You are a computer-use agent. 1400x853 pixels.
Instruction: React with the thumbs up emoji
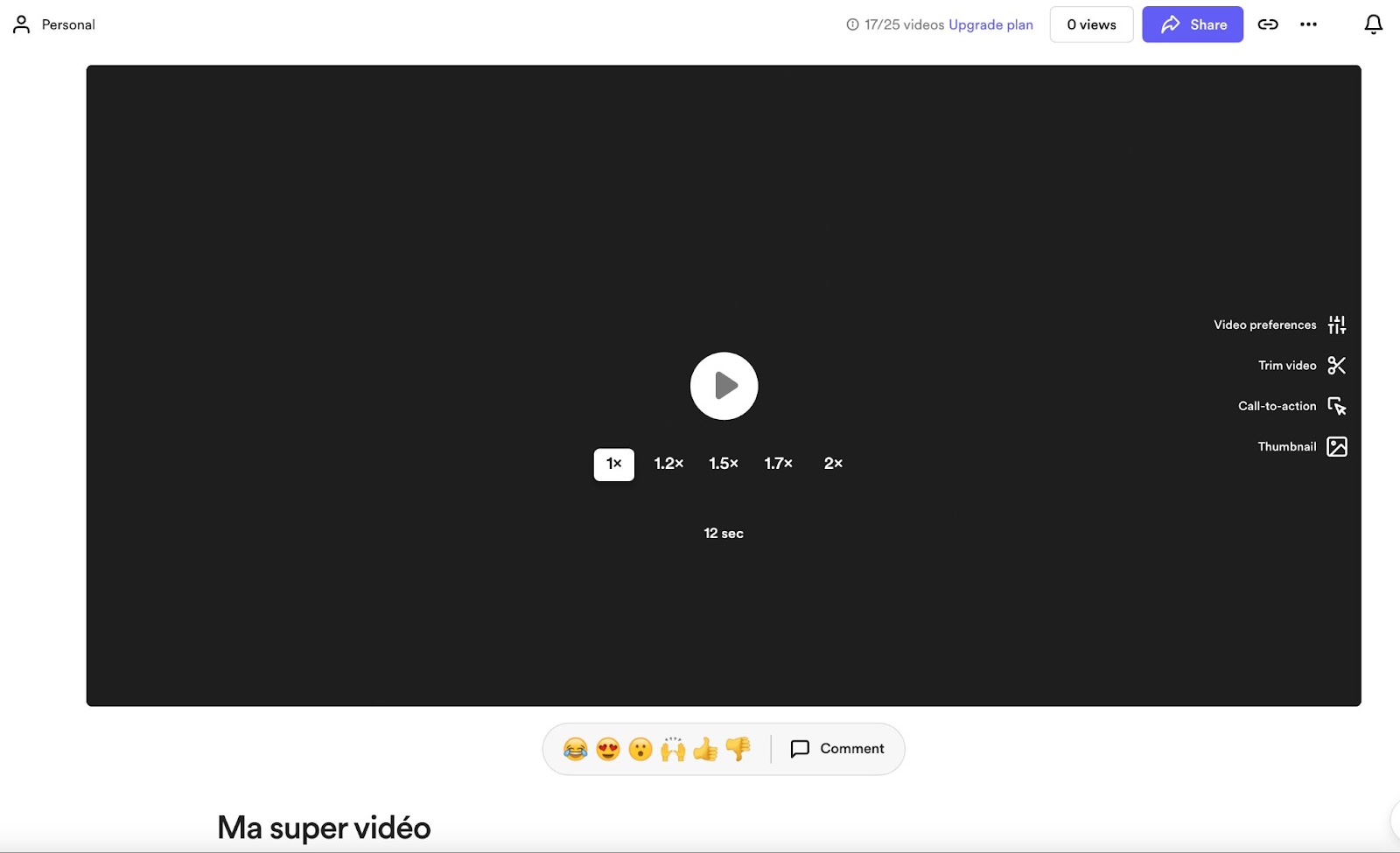tap(705, 749)
